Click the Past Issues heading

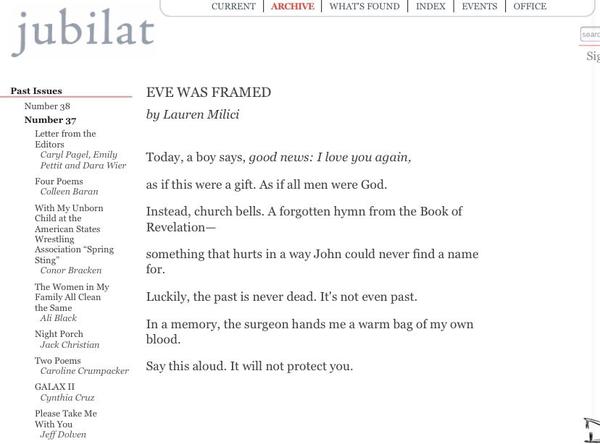pos(36,91)
